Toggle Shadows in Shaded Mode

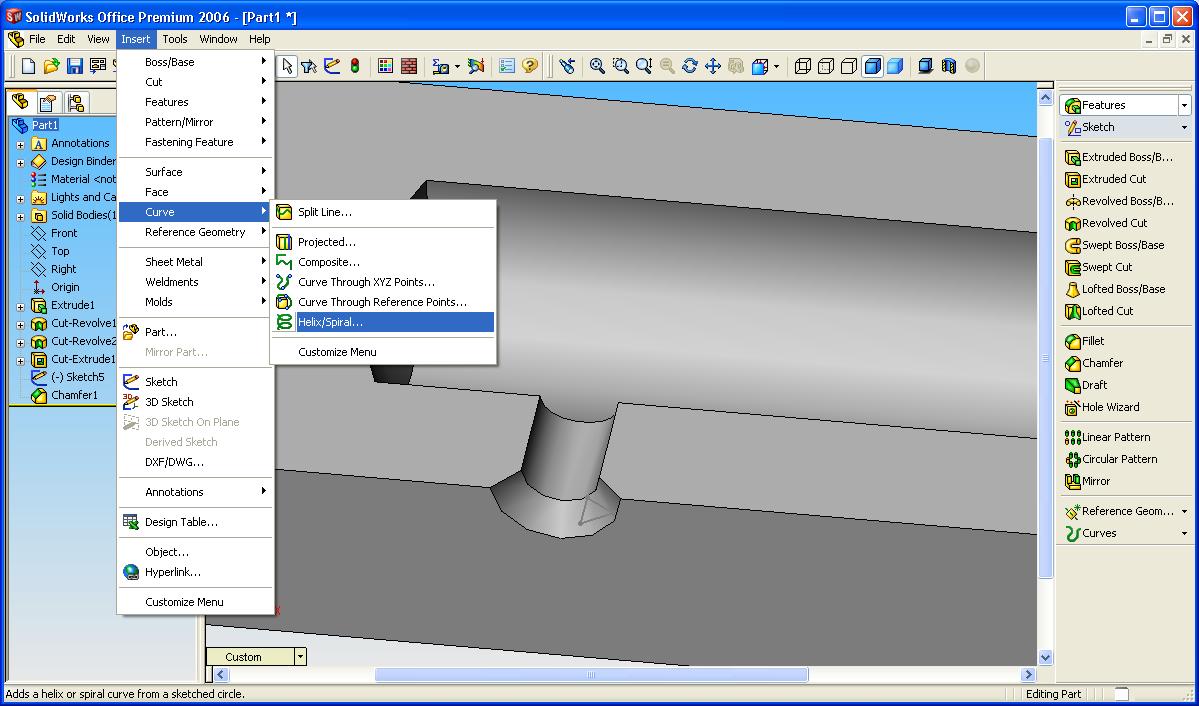point(925,67)
